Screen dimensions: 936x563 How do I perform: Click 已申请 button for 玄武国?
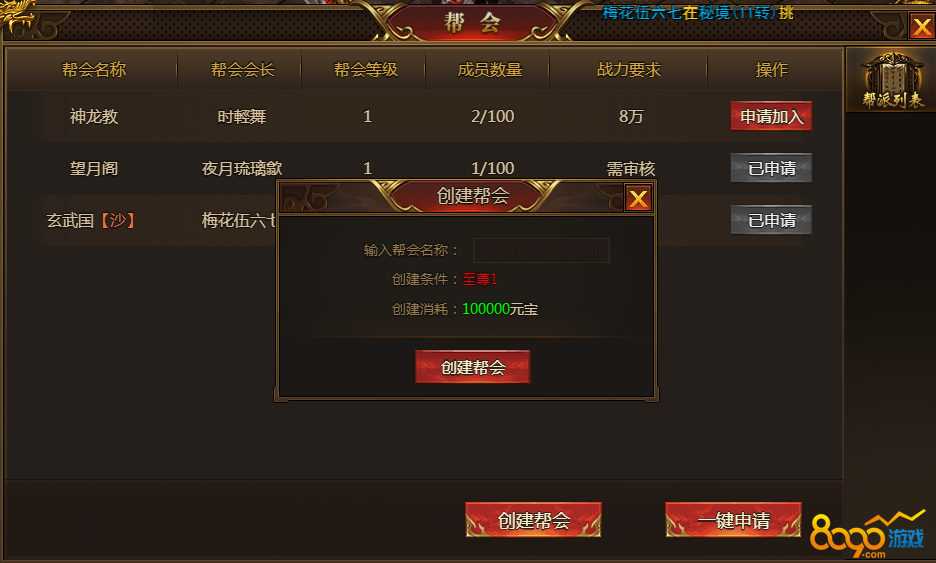pyautogui.click(x=771, y=220)
